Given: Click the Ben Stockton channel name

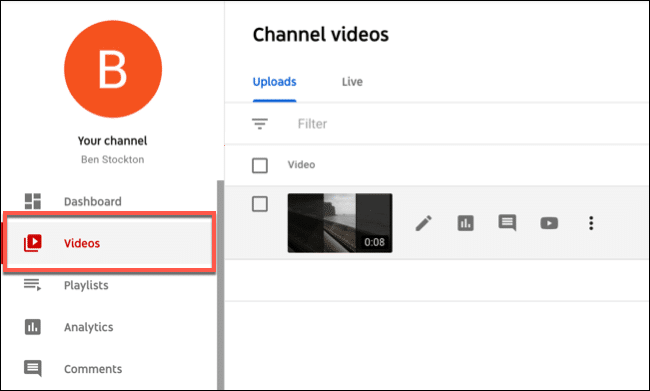Looking at the screenshot, I should coord(112,160).
